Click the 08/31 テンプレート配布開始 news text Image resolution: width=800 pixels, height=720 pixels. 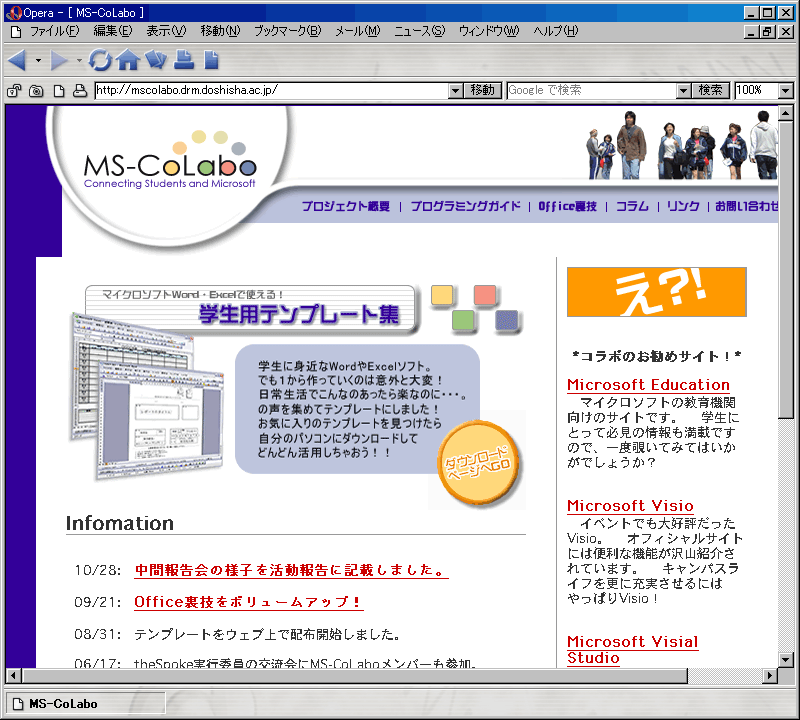click(267, 634)
